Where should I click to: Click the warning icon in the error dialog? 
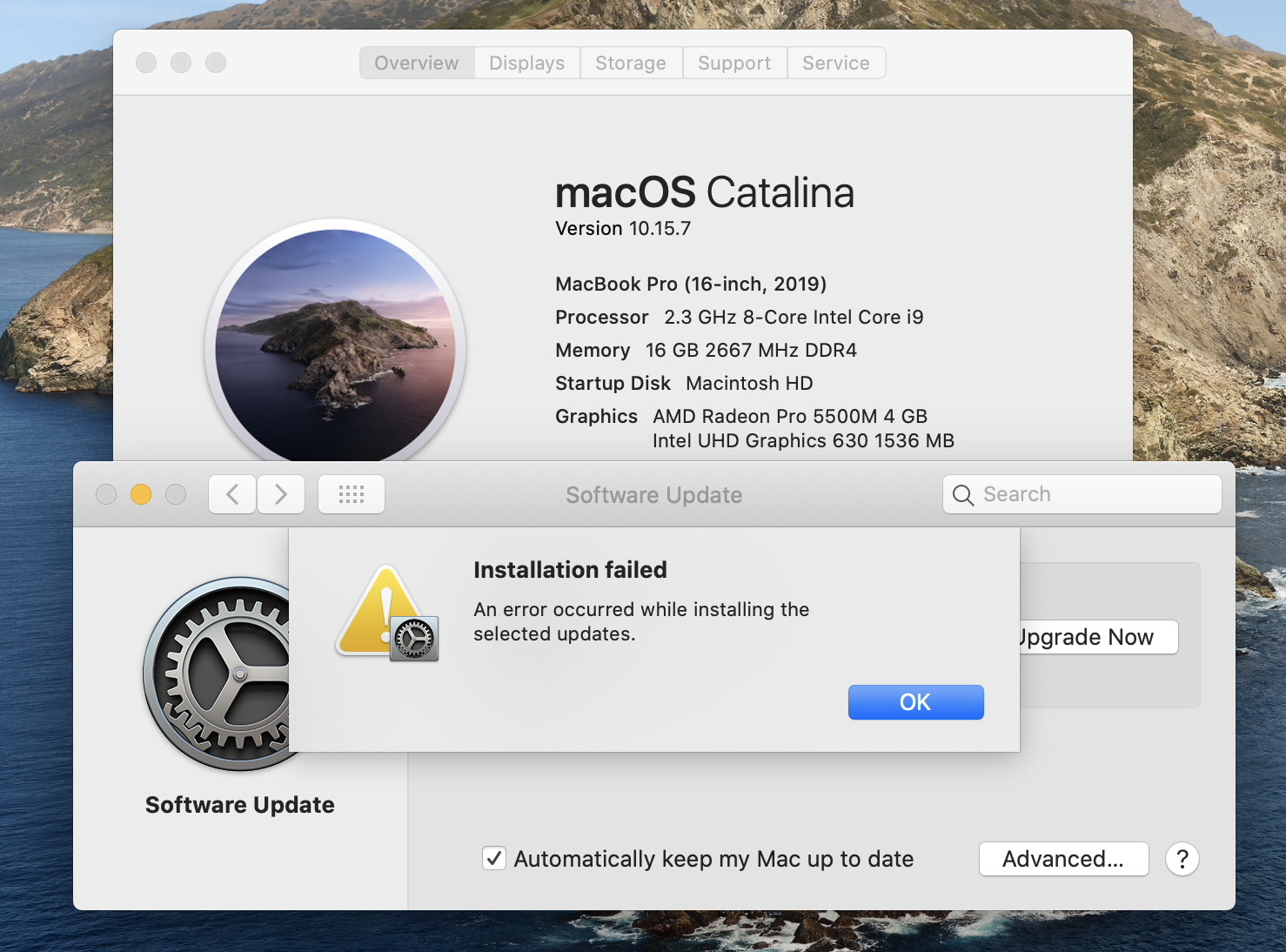tap(387, 613)
